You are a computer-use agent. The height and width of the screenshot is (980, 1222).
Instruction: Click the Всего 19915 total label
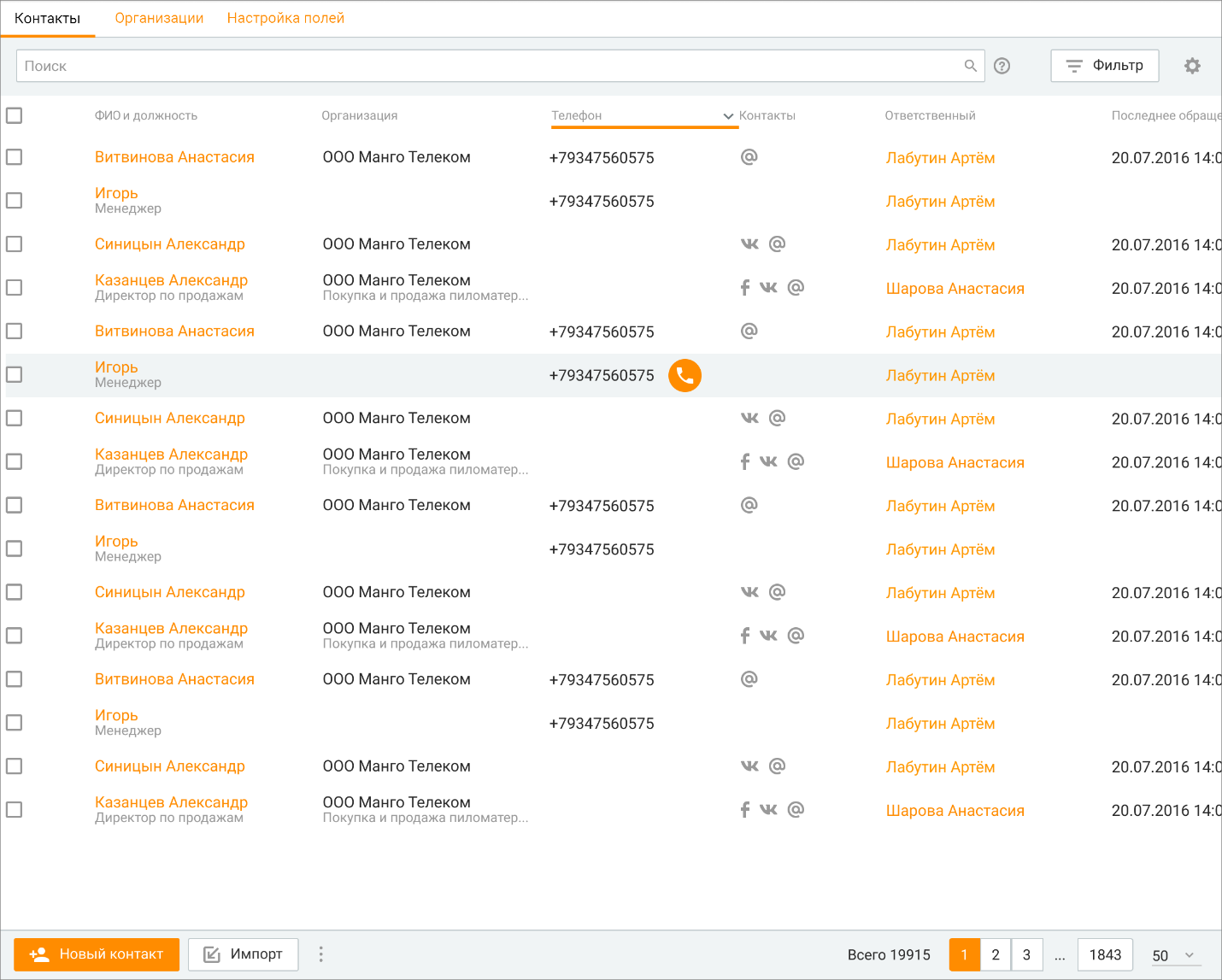tap(889, 955)
